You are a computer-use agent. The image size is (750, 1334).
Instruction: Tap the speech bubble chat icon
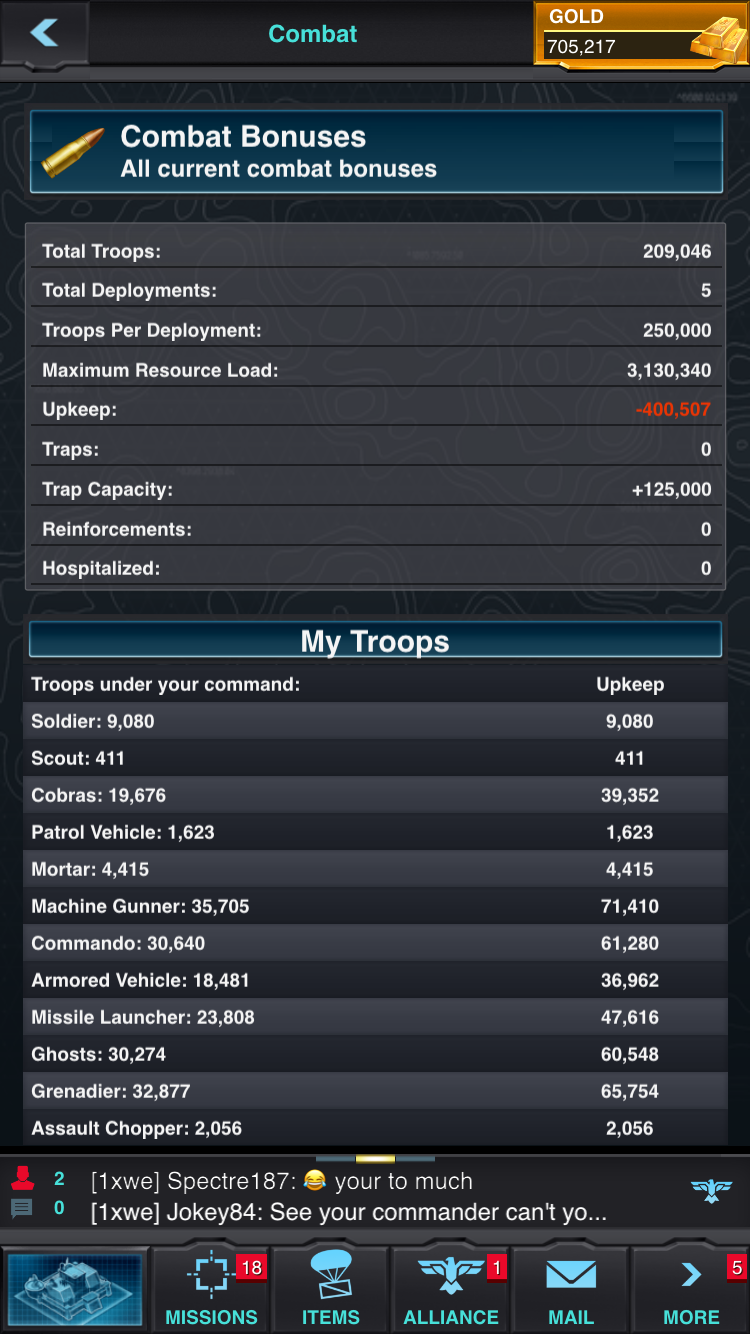coord(22,1208)
